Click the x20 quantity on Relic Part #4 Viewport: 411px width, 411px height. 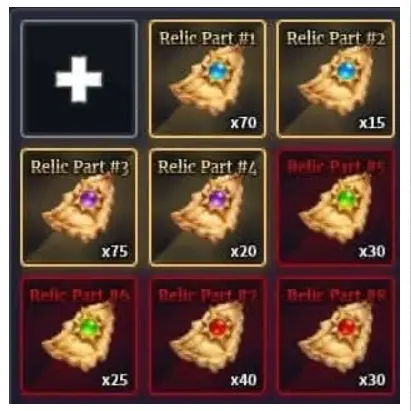(x=244, y=251)
